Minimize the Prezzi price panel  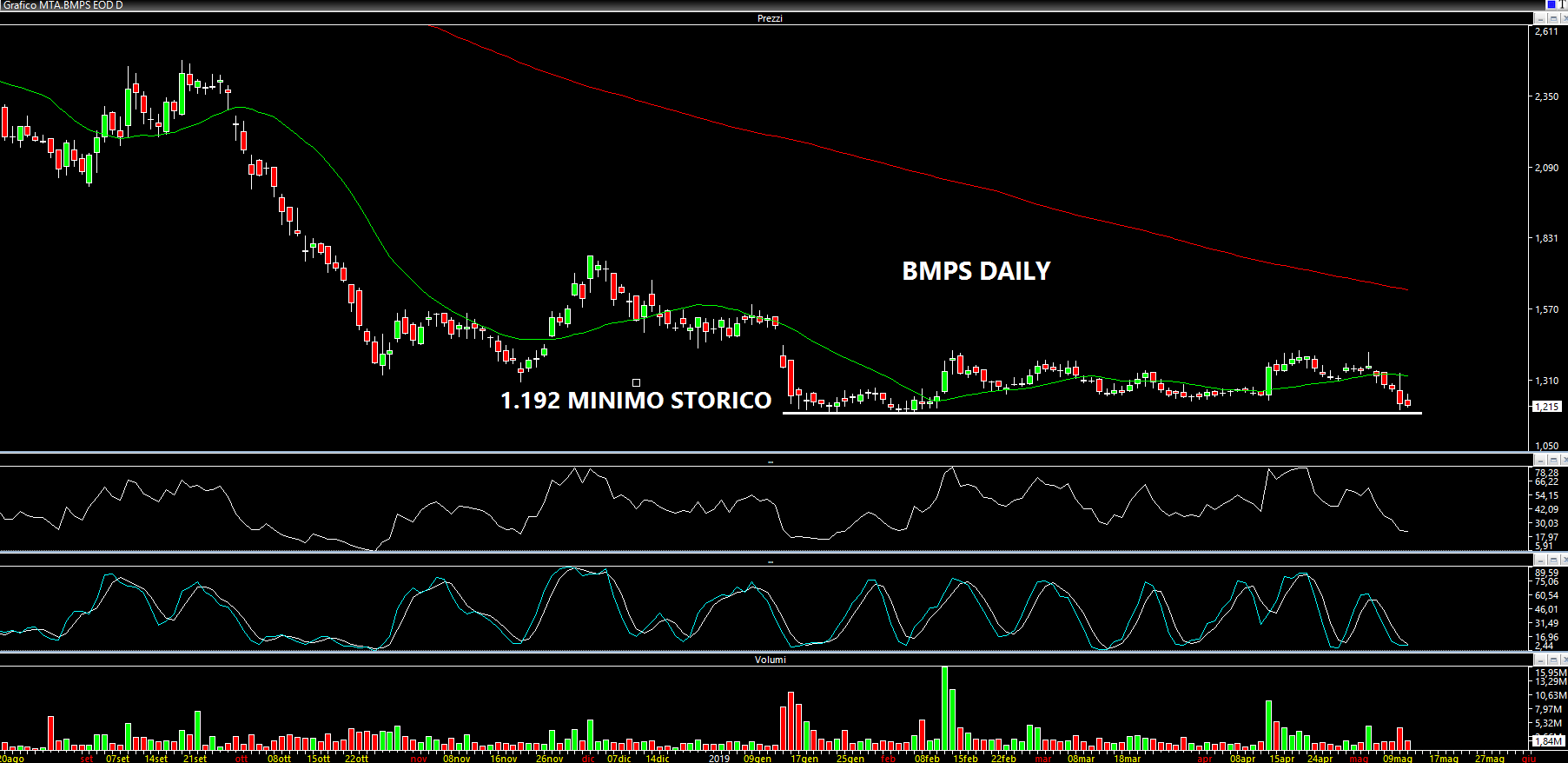point(1540,18)
